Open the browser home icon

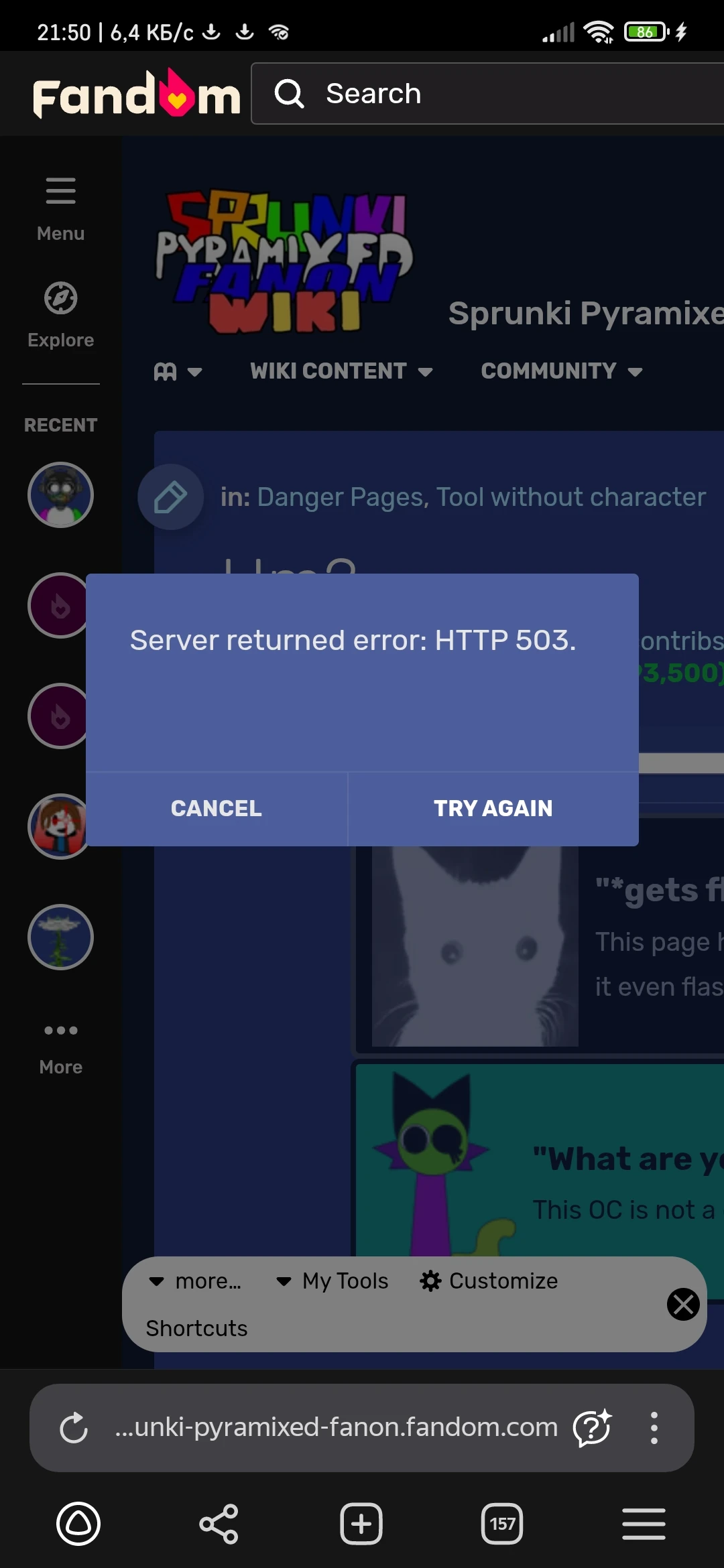(78, 1524)
